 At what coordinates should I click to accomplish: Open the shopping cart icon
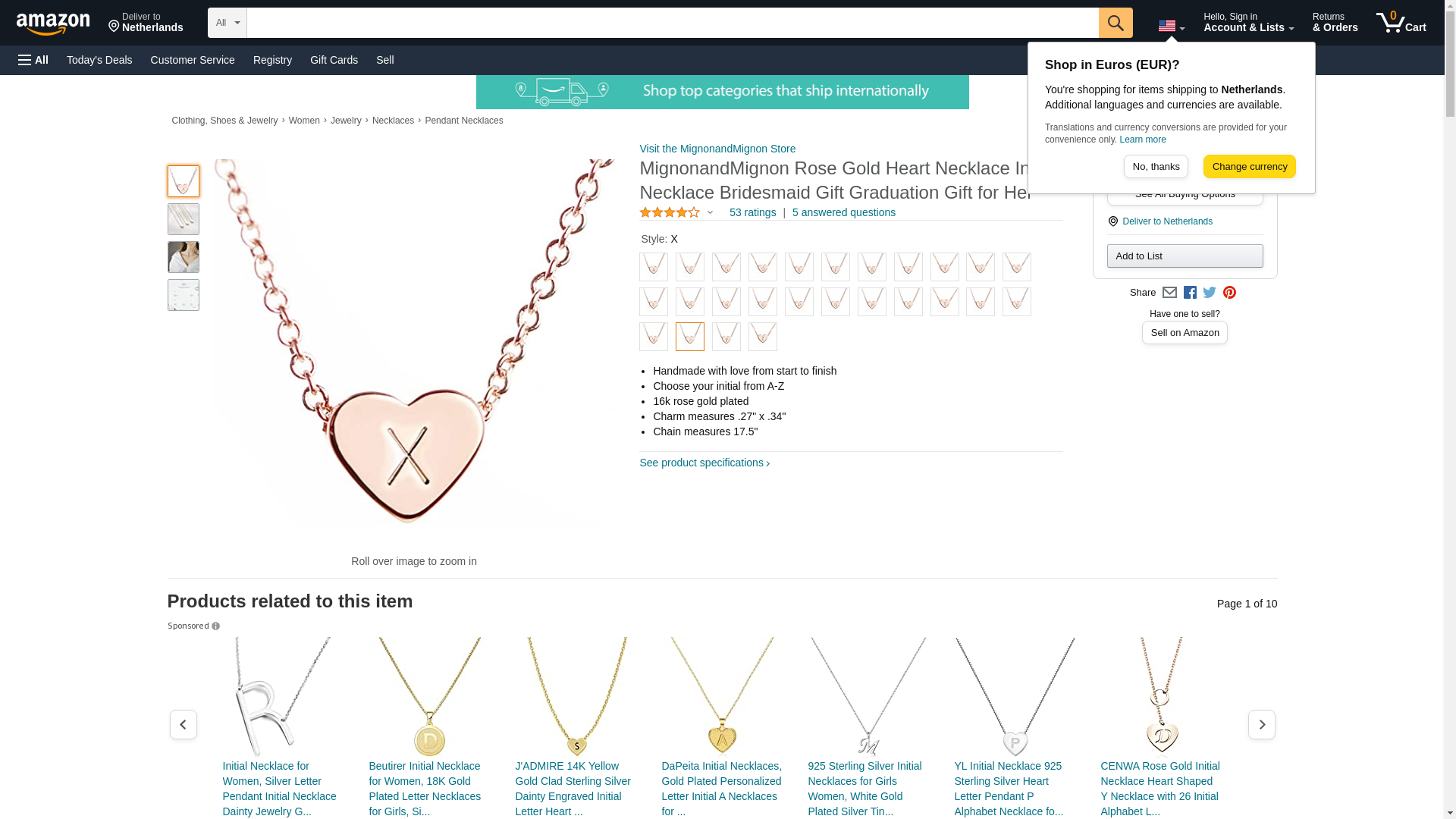tap(1401, 23)
